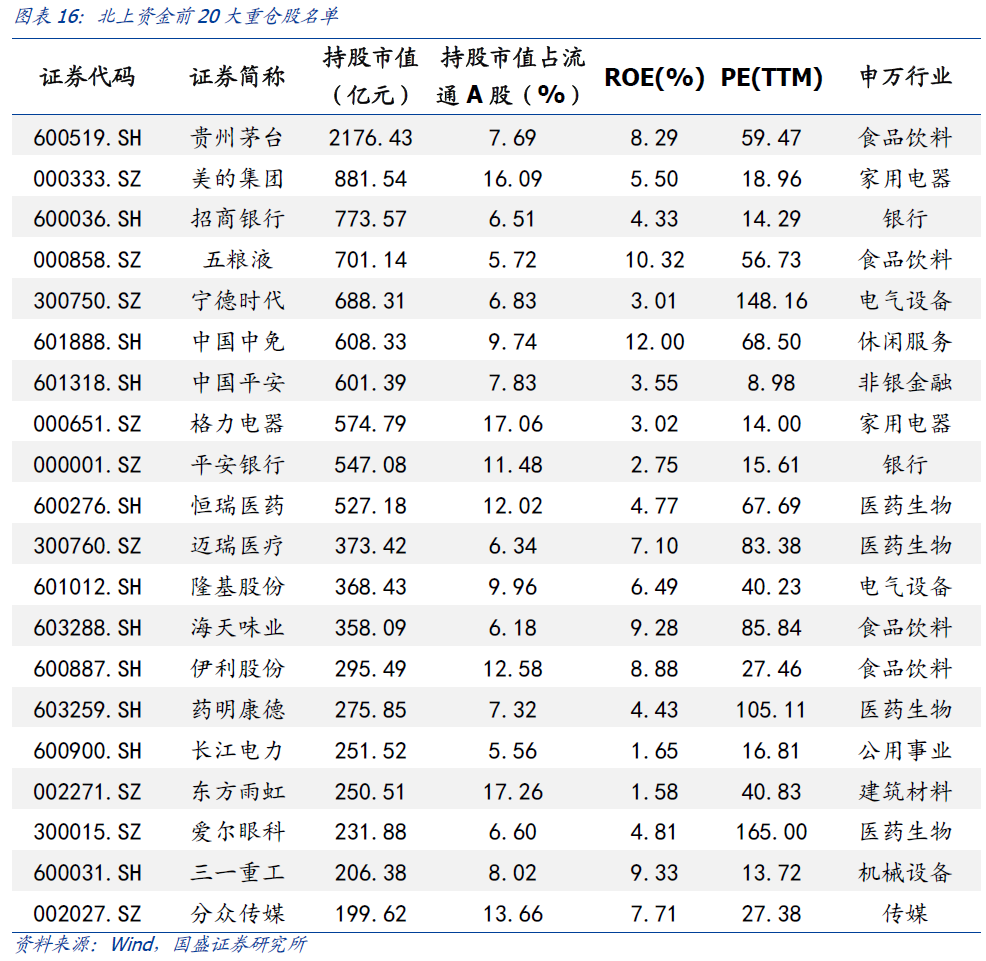The image size is (986, 961).
Task: Select the name 中国中免
Action: click(238, 342)
